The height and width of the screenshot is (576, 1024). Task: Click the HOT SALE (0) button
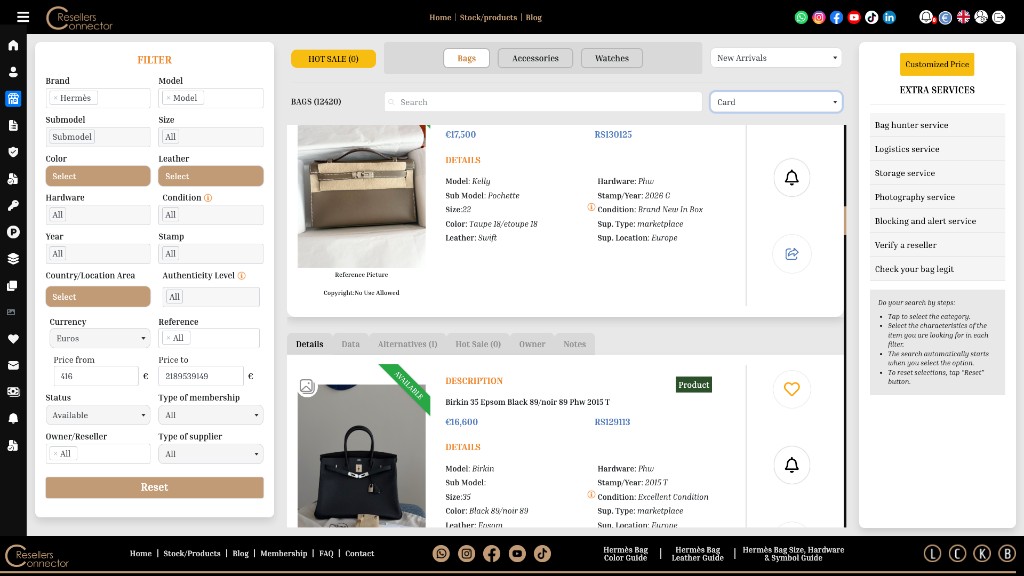333,59
